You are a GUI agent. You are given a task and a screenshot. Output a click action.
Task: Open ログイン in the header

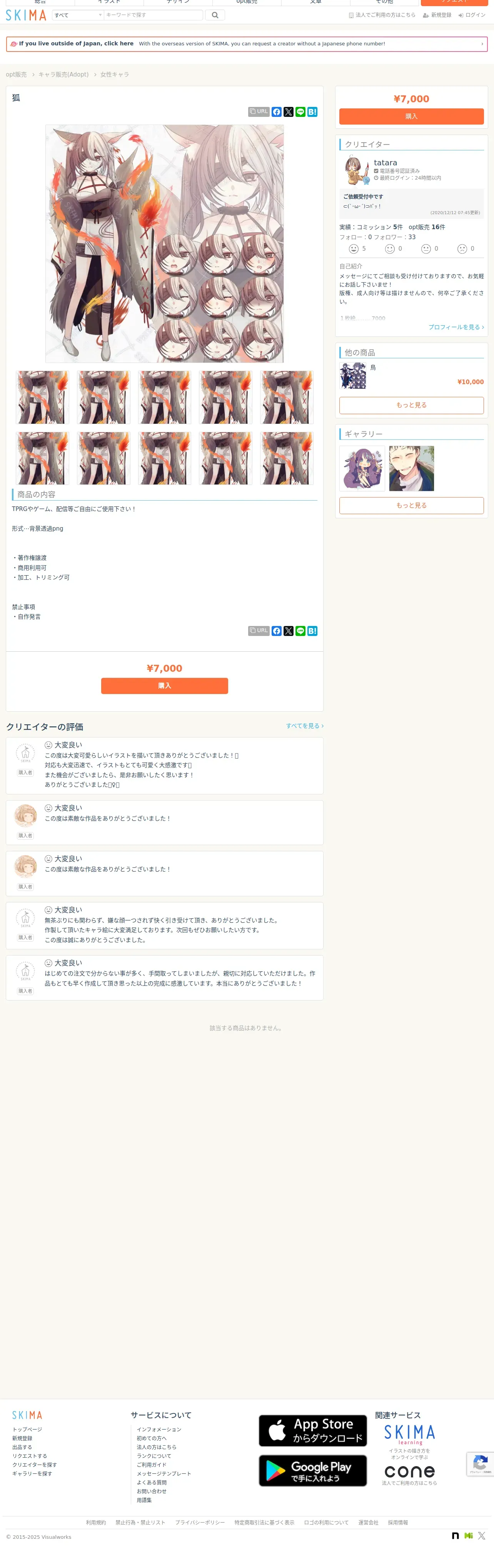click(472, 15)
